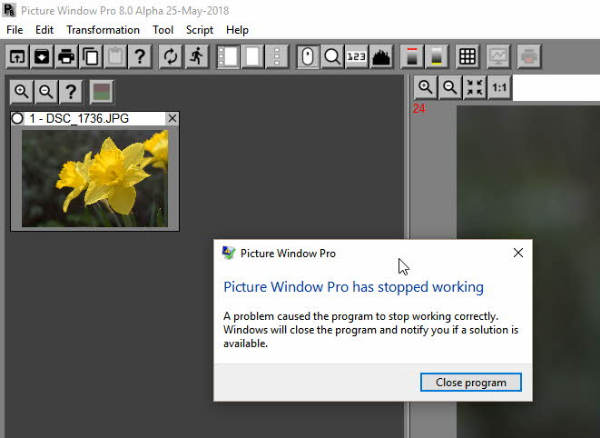Click the running man script icon
The height and width of the screenshot is (438, 600).
coord(195,56)
